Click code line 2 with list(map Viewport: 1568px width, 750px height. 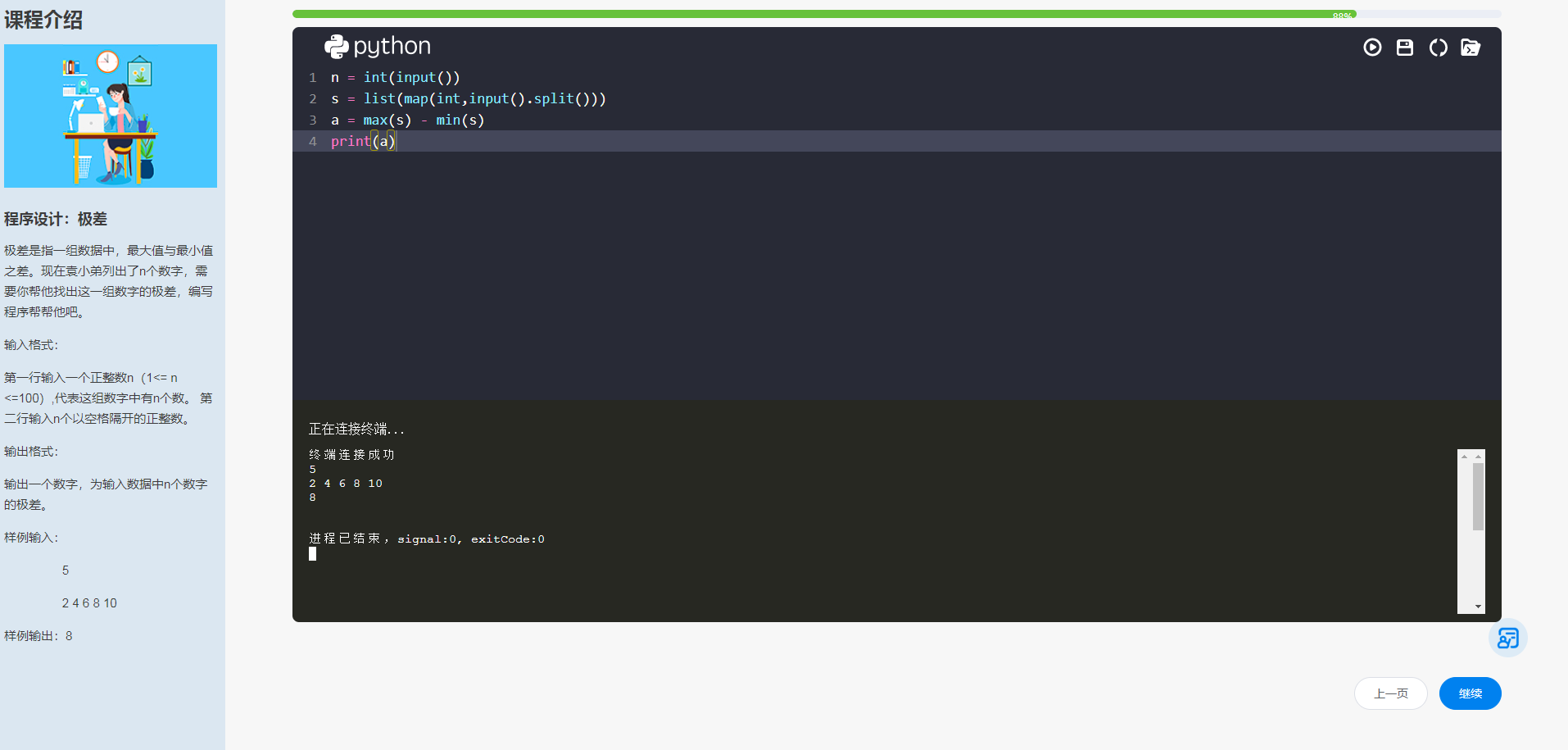469,98
